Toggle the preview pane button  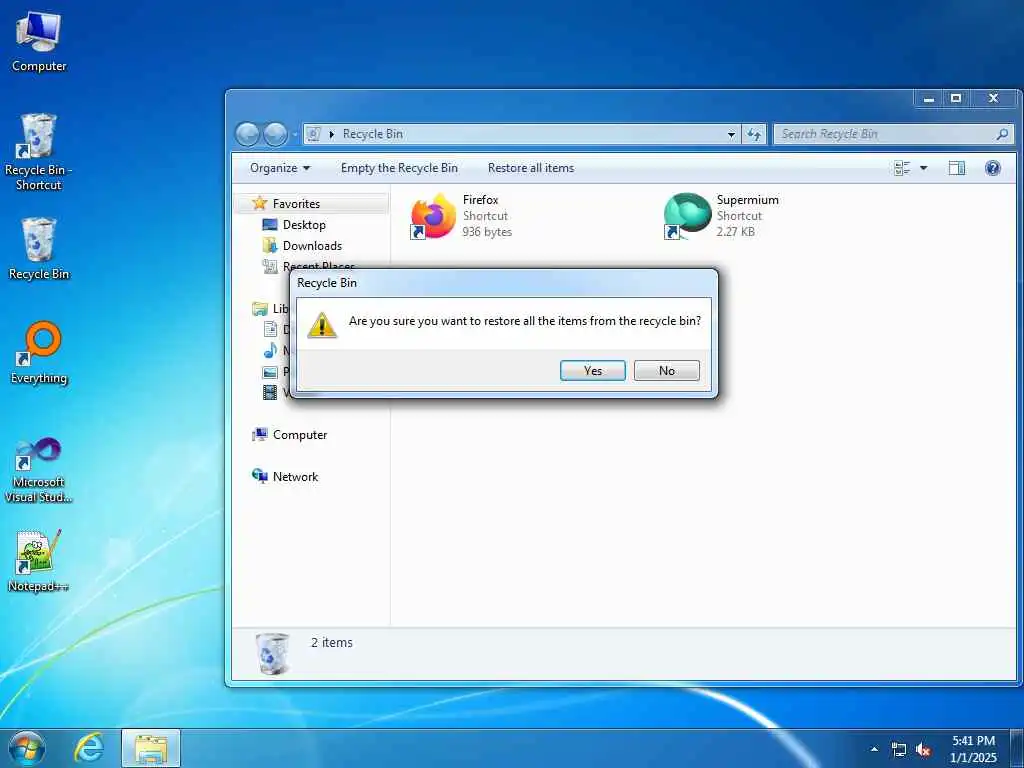point(957,168)
